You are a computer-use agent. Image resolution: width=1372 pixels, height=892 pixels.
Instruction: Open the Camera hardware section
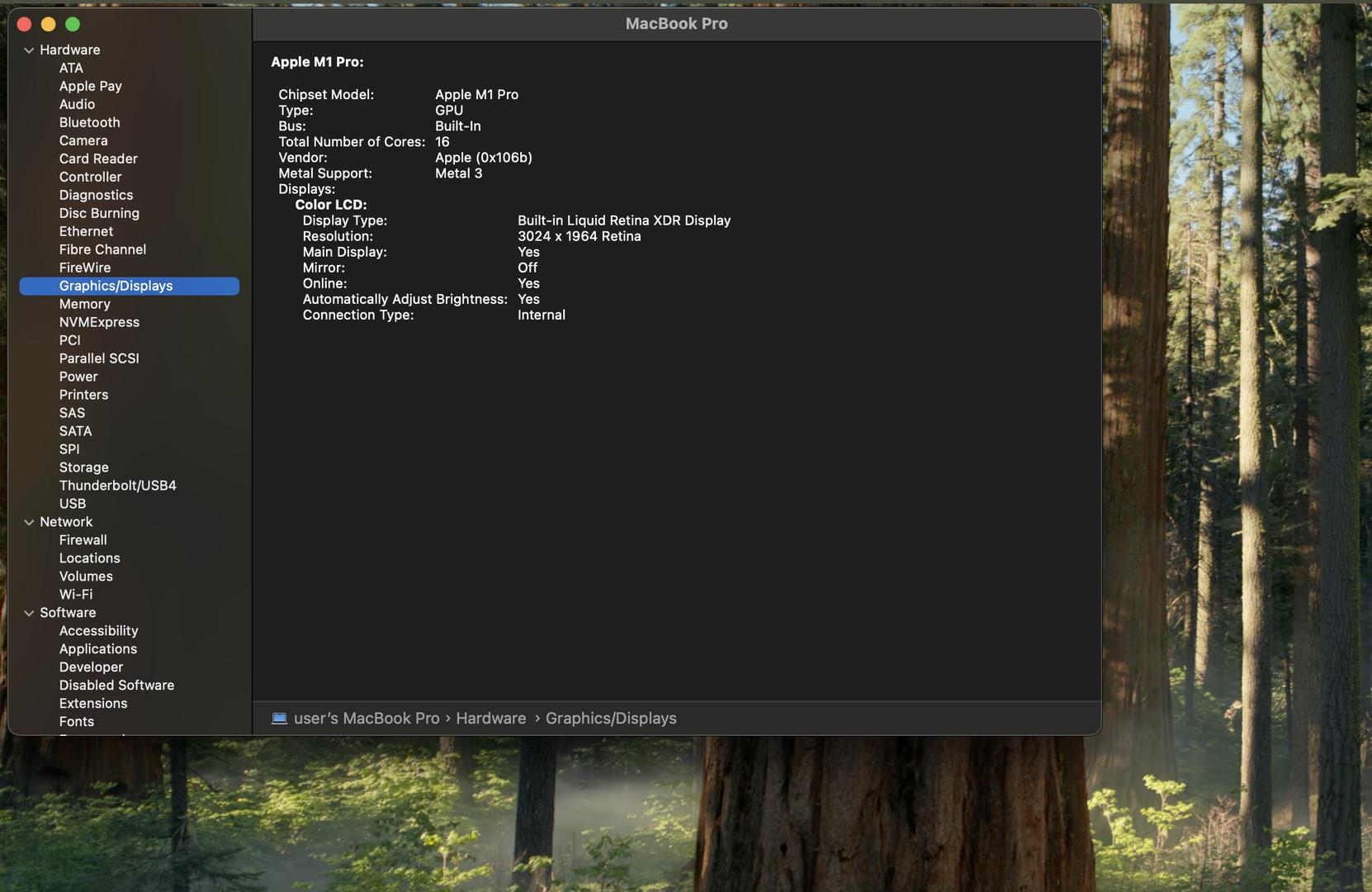pos(83,140)
